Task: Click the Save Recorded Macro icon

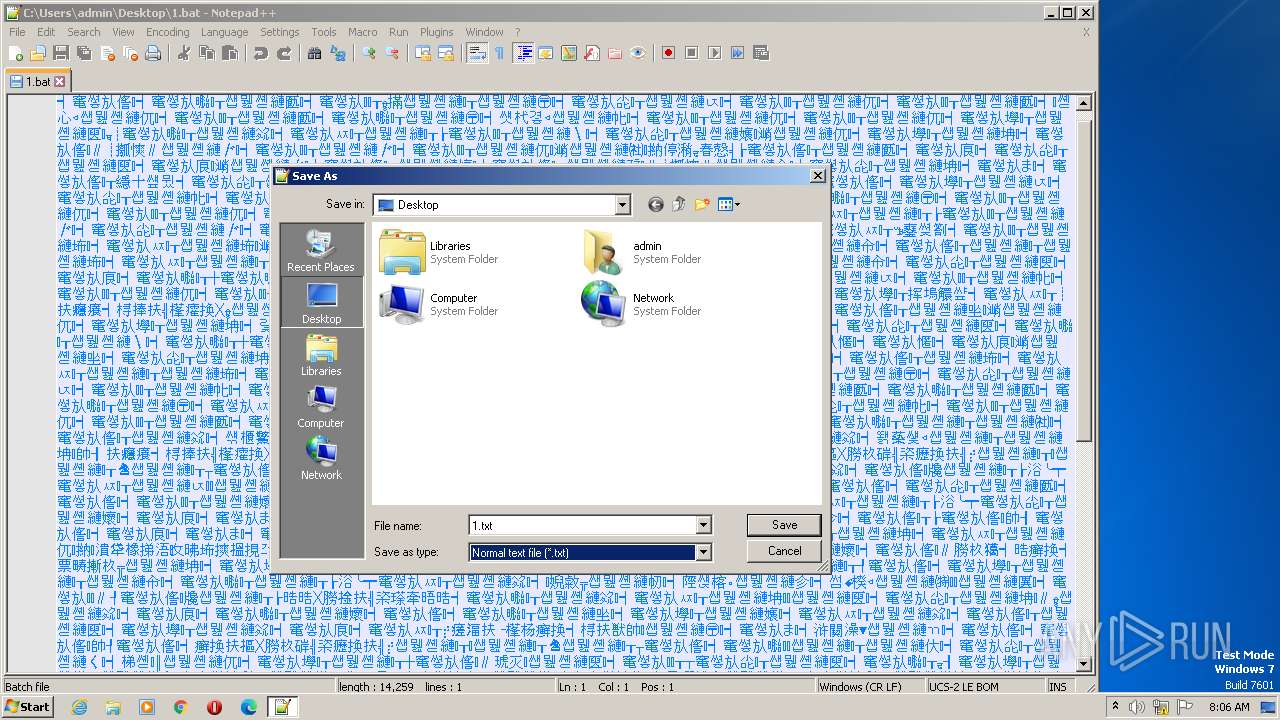Action: [x=760, y=53]
